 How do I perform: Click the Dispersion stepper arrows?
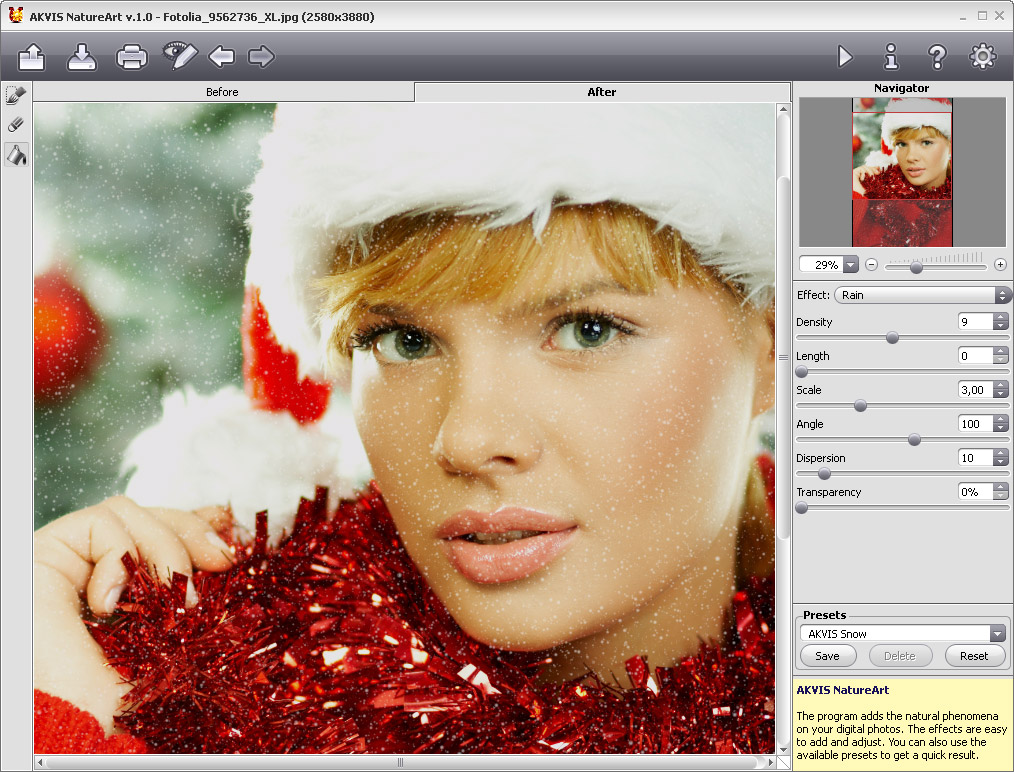click(x=1001, y=458)
